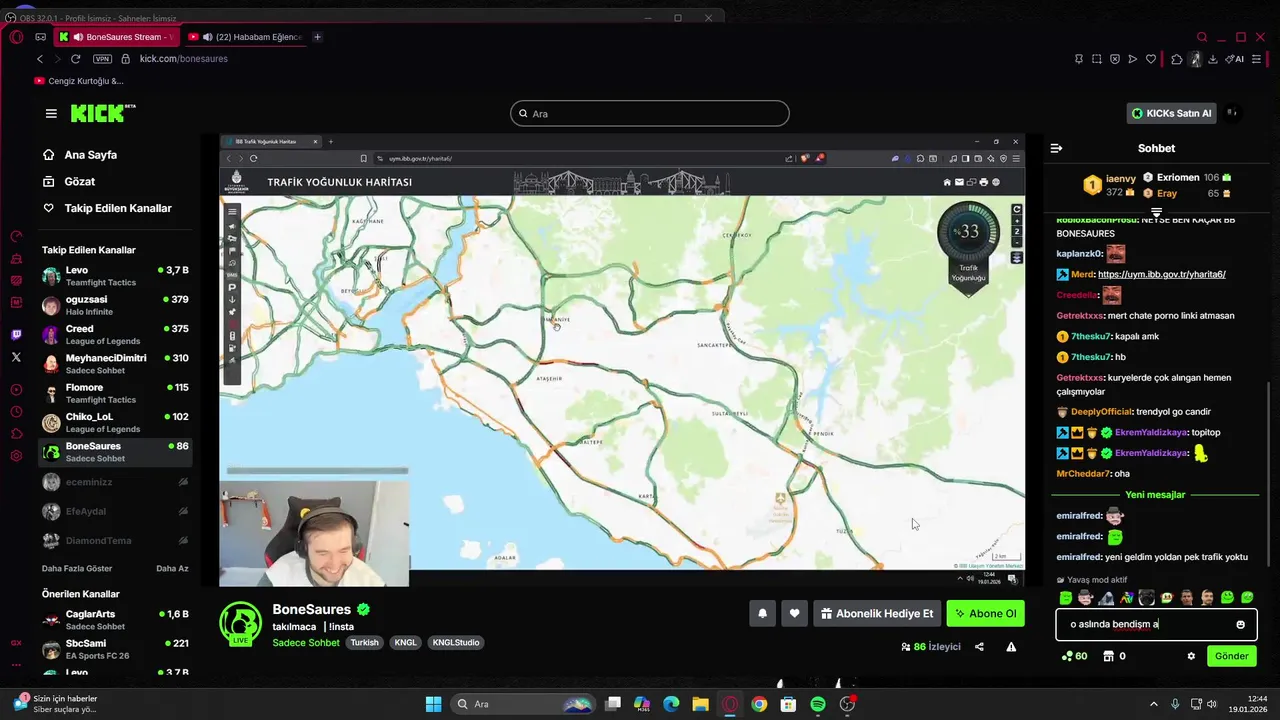Open the Opera main menu
Viewport: 1280px width, 720px height.
tap(16, 37)
